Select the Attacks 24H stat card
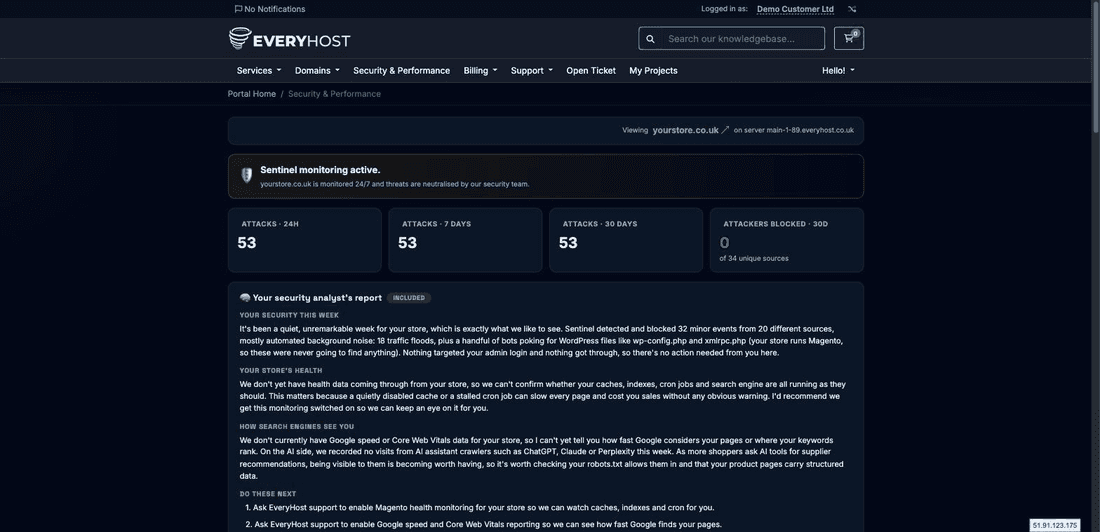Screen dimensions: 1100x532 click(304, 240)
